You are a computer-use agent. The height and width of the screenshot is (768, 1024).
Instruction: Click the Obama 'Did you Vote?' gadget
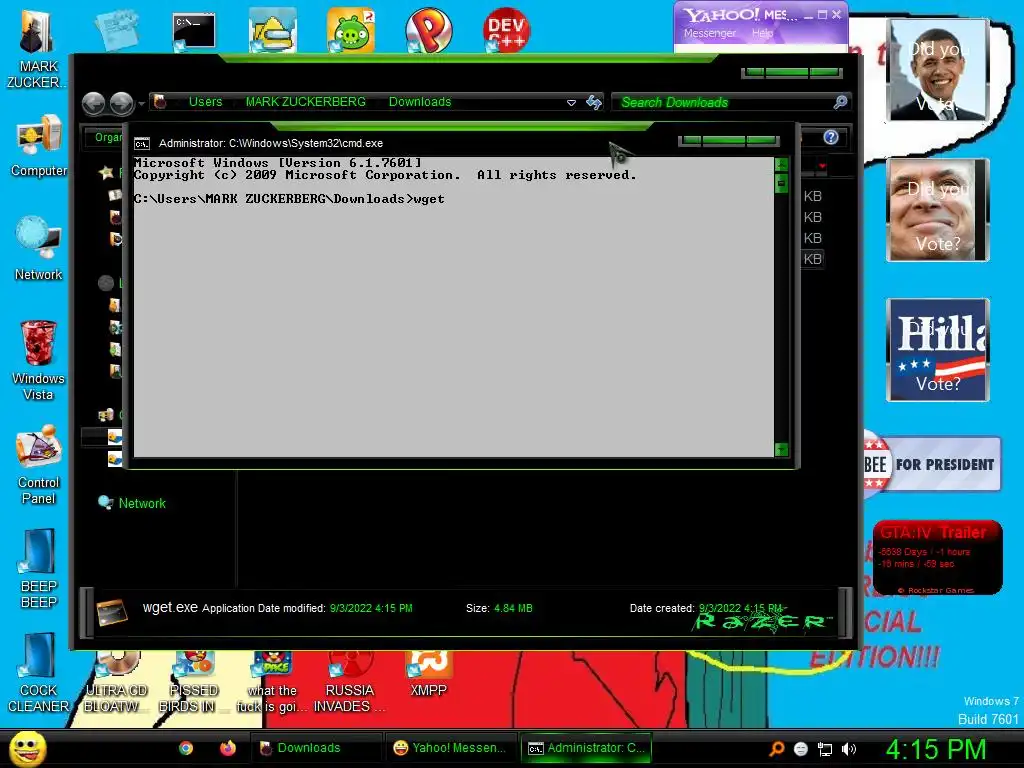click(938, 70)
